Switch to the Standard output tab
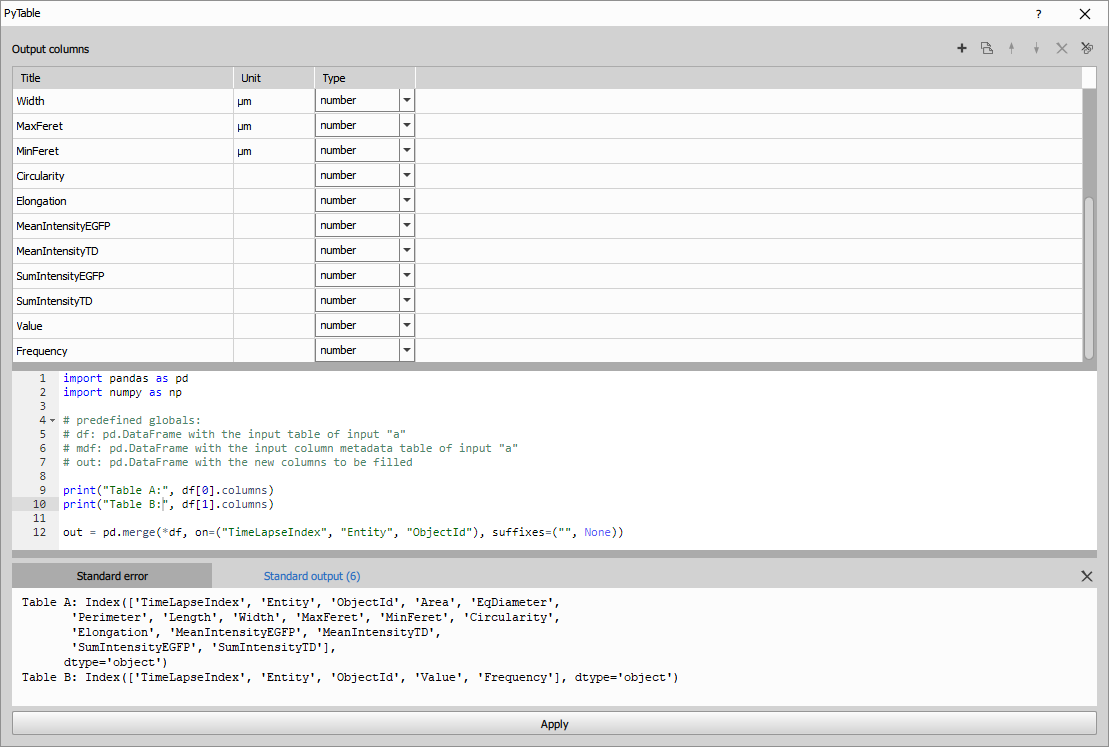Screen dimensions: 1109x747 point(311,575)
